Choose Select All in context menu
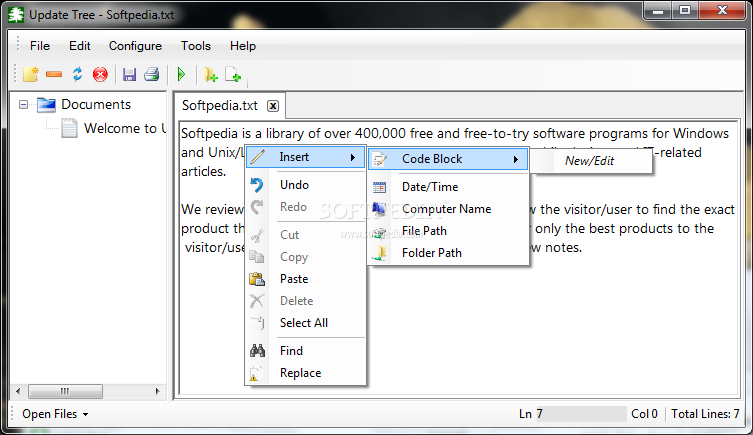Viewport: 753px width, 435px height. pos(306,323)
